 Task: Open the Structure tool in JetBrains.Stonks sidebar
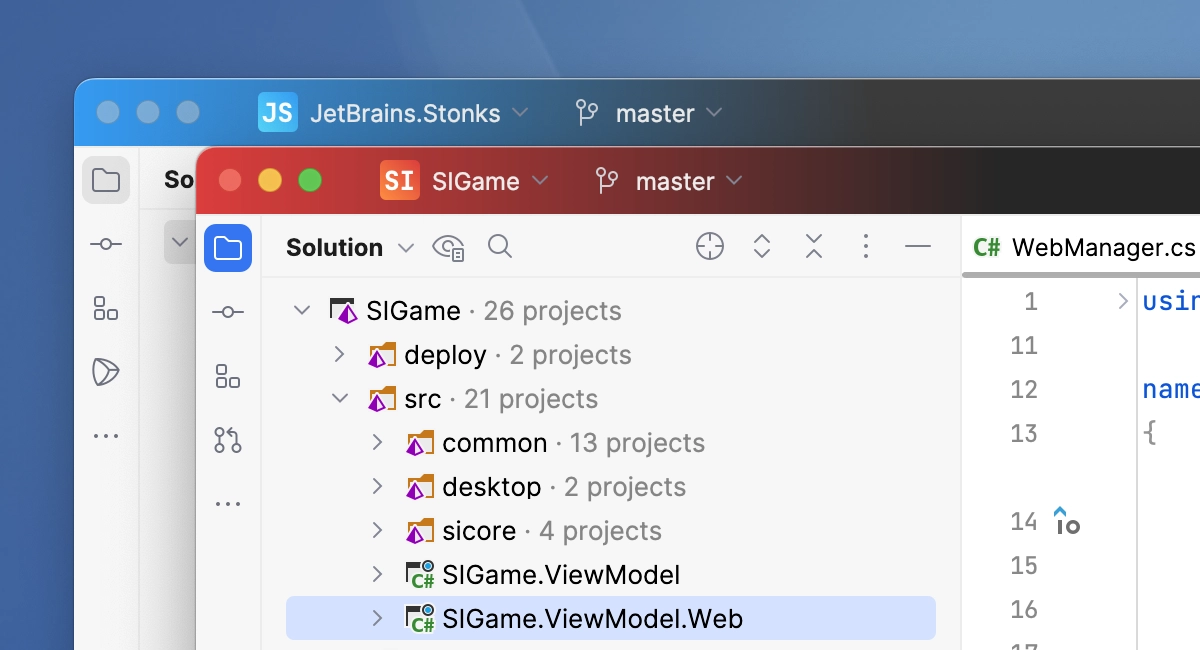106,307
